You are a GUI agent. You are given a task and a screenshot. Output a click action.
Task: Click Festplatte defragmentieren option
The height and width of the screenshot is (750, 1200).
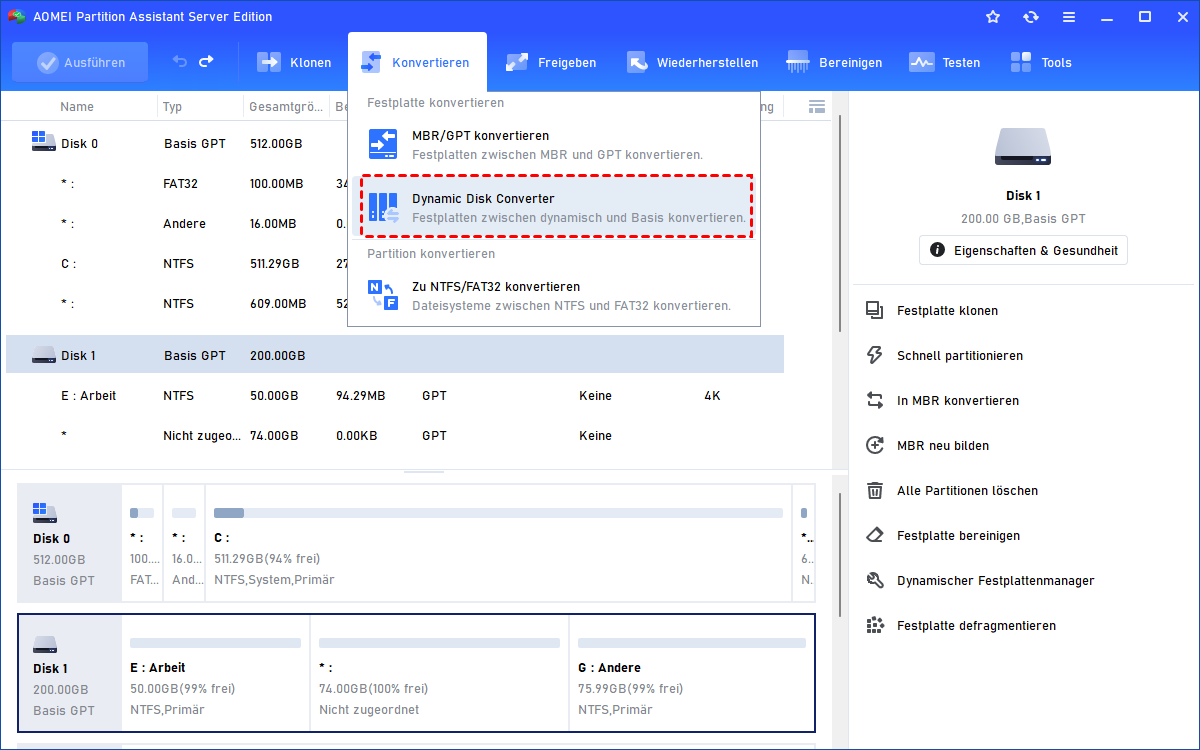tap(976, 626)
